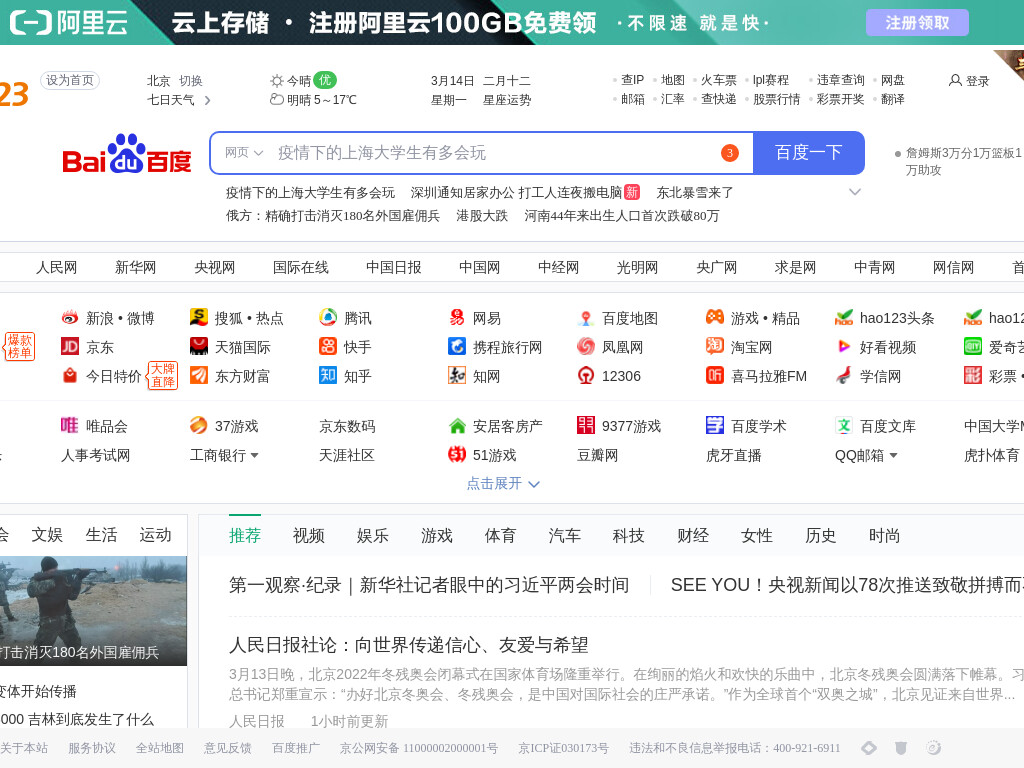This screenshot has width=1024, height=768.
Task: Click the 百度地图 pin icon
Action: pyautogui.click(x=586, y=318)
